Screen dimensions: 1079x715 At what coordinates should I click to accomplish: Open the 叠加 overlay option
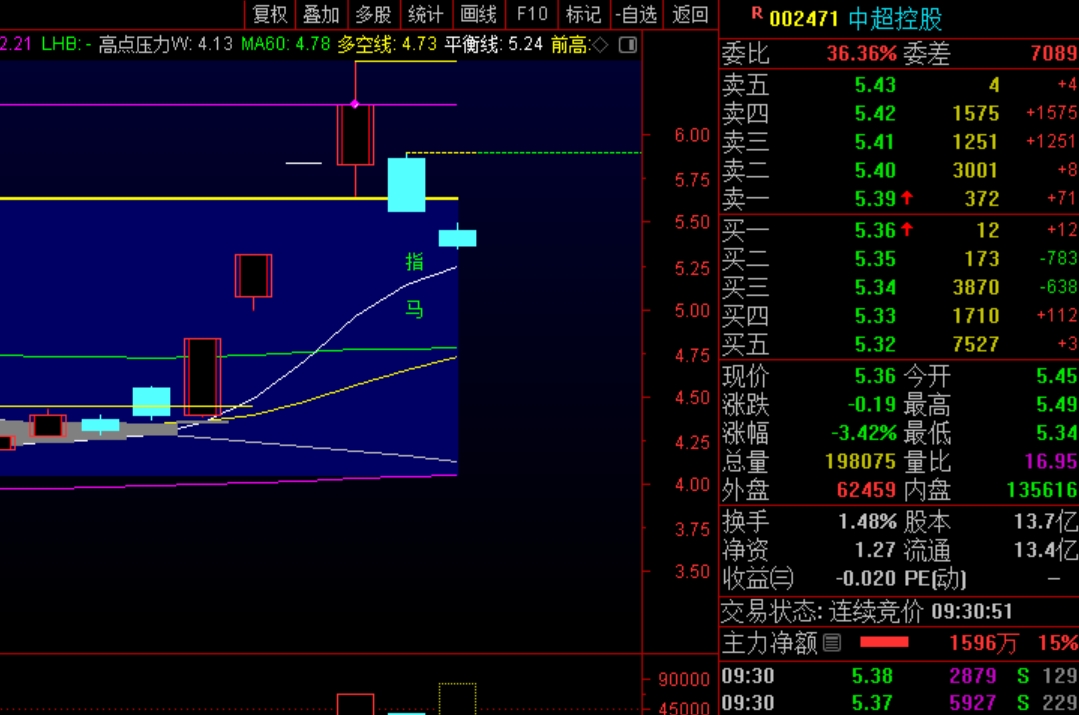(321, 14)
